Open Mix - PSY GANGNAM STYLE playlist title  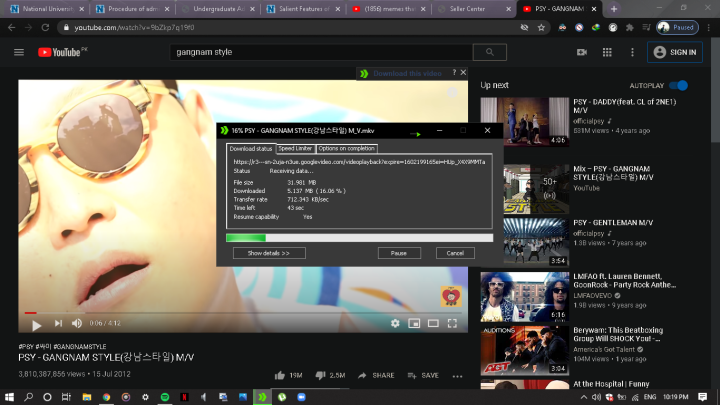pos(613,173)
